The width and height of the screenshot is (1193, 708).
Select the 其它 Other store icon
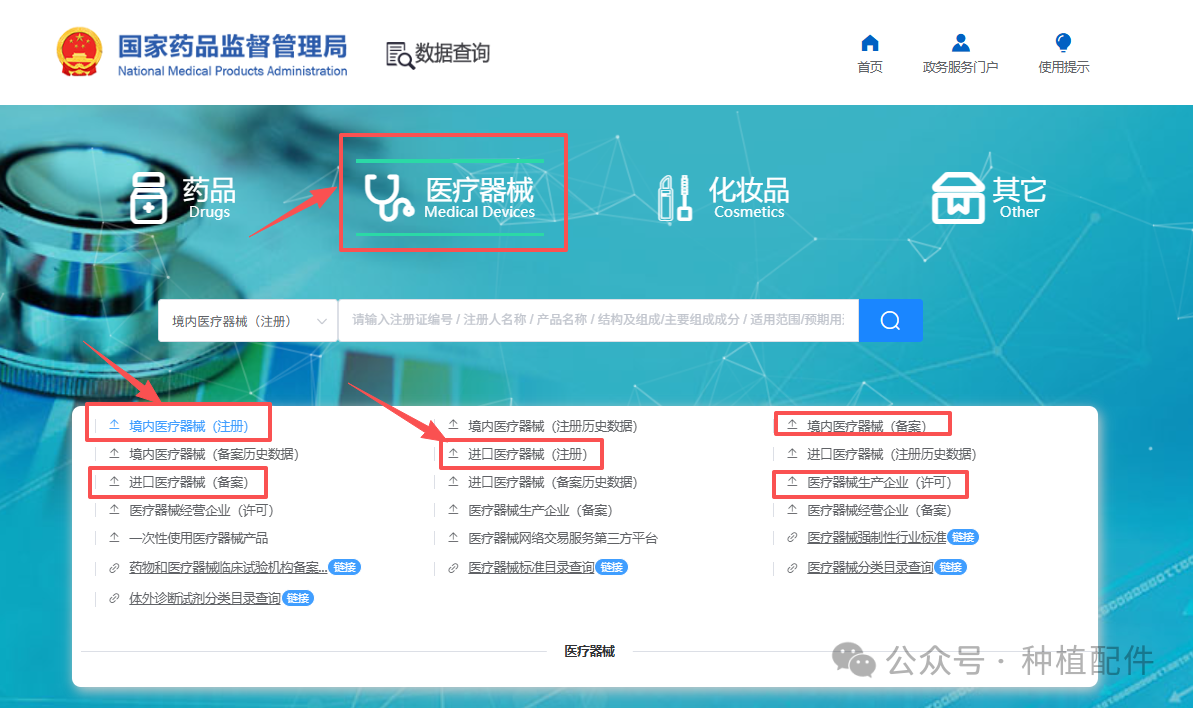pos(958,198)
